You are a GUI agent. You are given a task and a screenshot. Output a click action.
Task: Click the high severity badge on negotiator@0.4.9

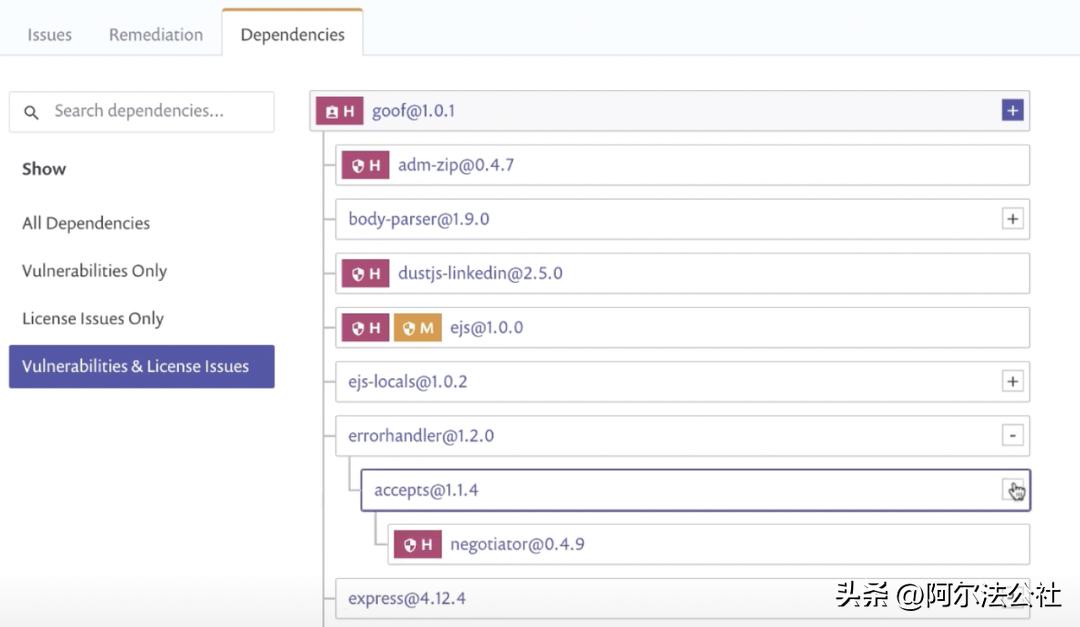click(417, 545)
